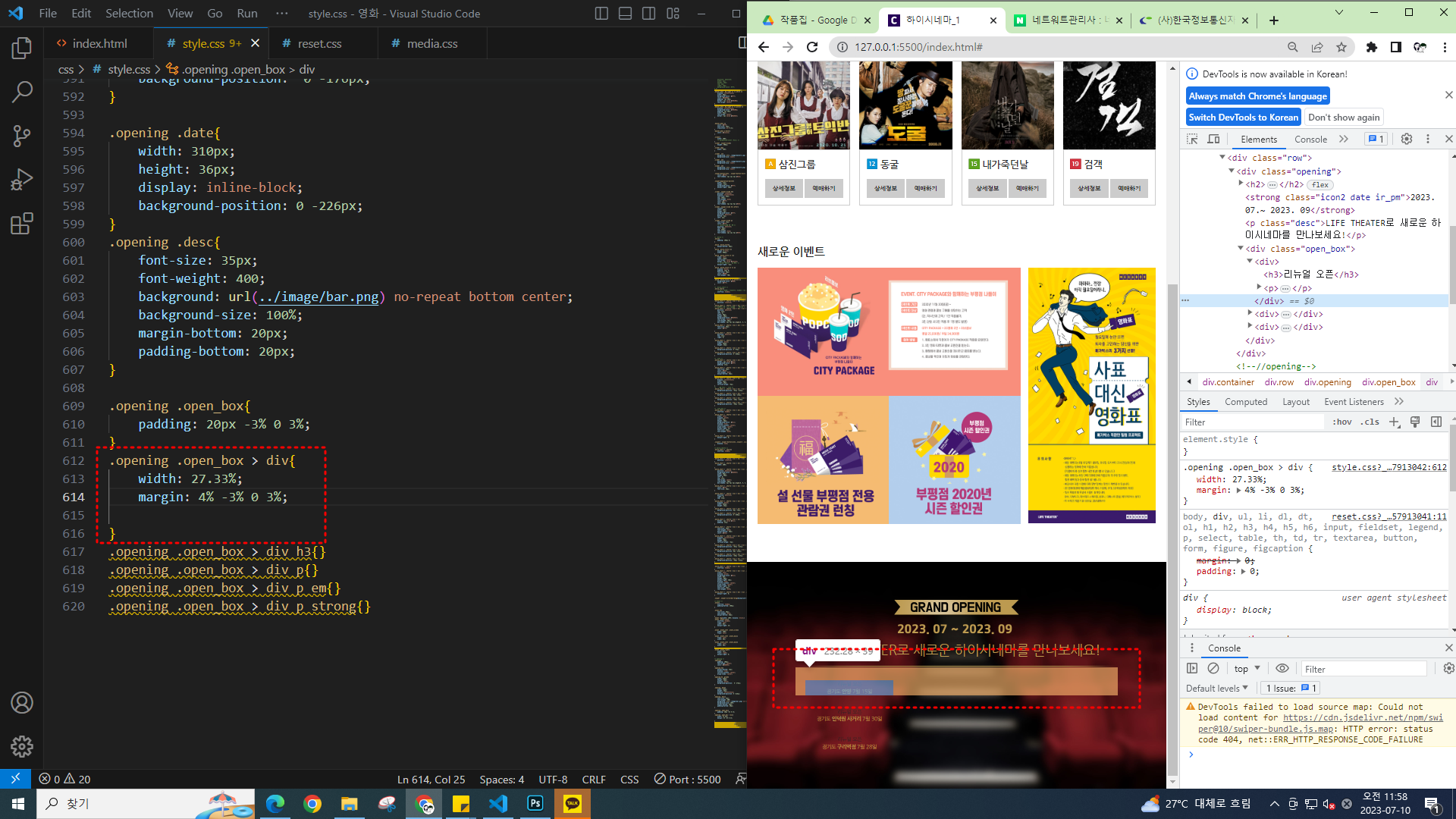Screen dimensions: 1456x819
Task: Toggle the :hov element state panel
Action: click(1342, 422)
